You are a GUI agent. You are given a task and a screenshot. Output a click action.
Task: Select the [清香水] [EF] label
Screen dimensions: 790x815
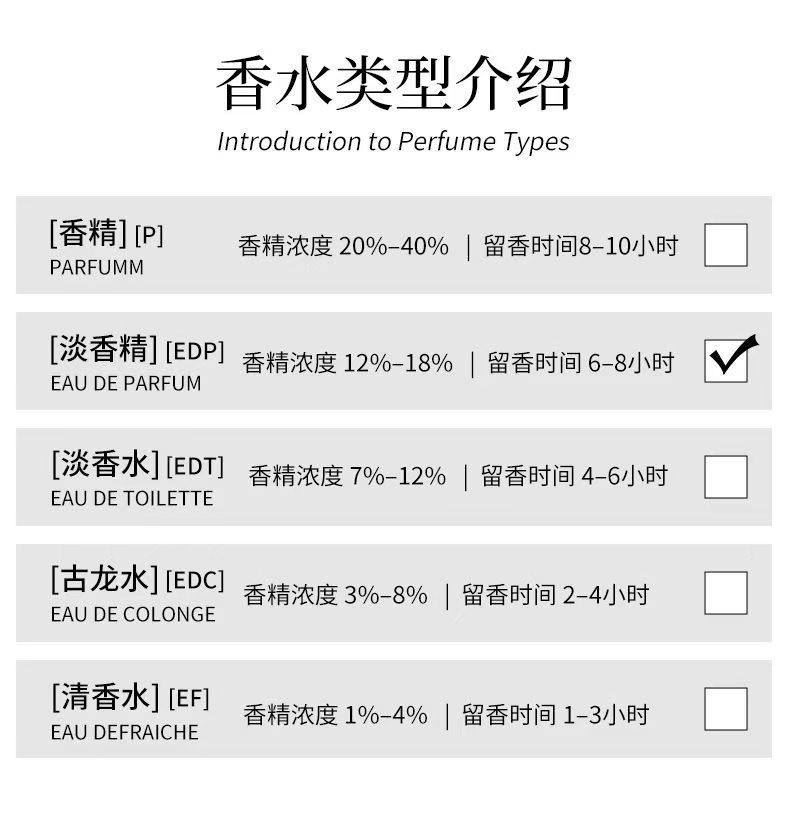pos(130,697)
